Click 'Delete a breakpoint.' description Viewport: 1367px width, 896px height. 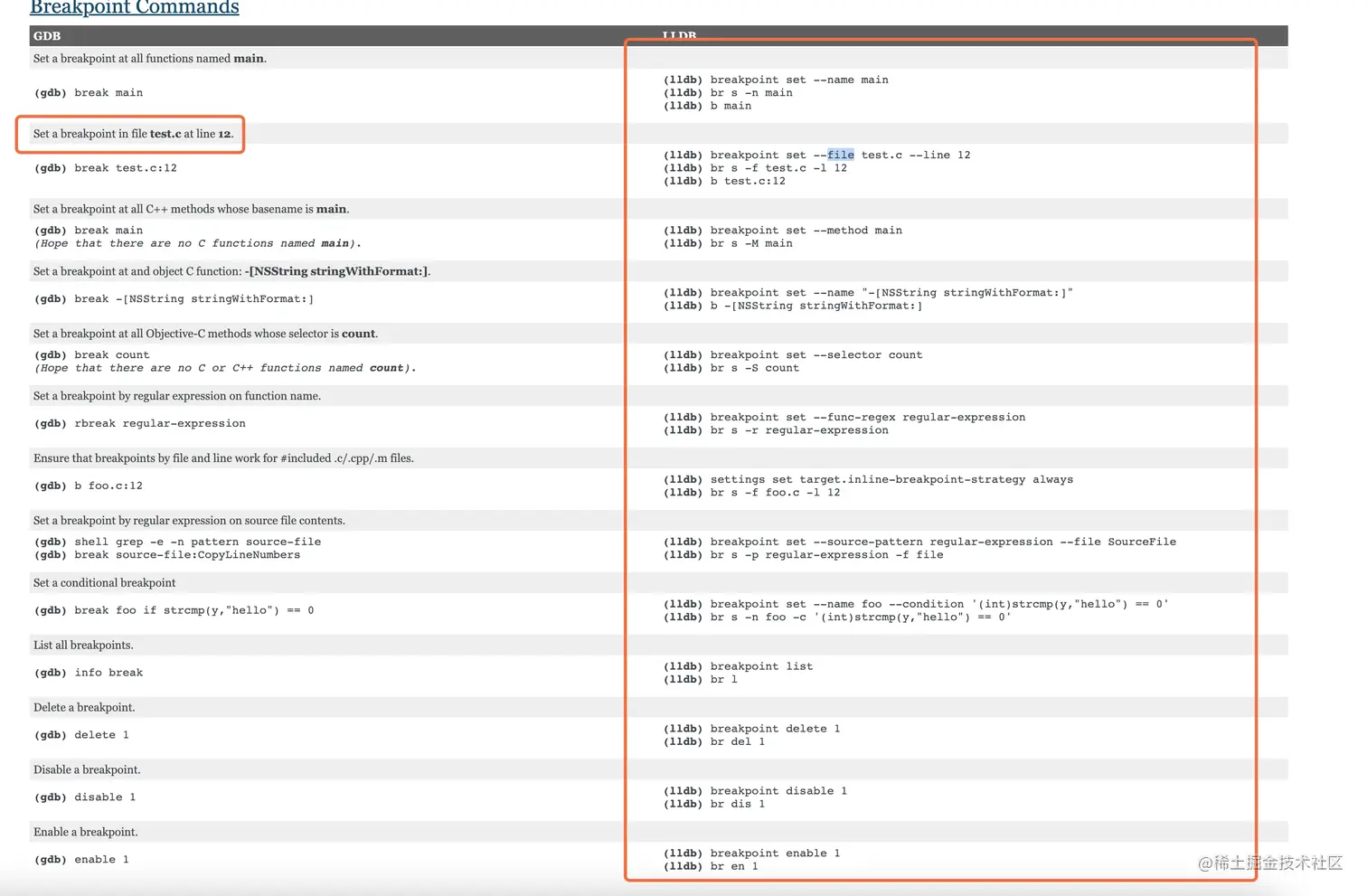click(x=84, y=708)
